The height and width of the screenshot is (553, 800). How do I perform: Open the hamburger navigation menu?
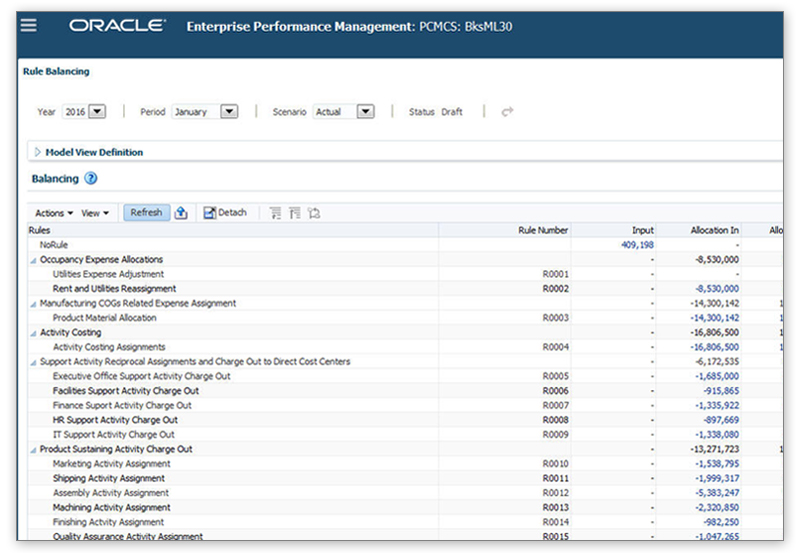(x=29, y=25)
